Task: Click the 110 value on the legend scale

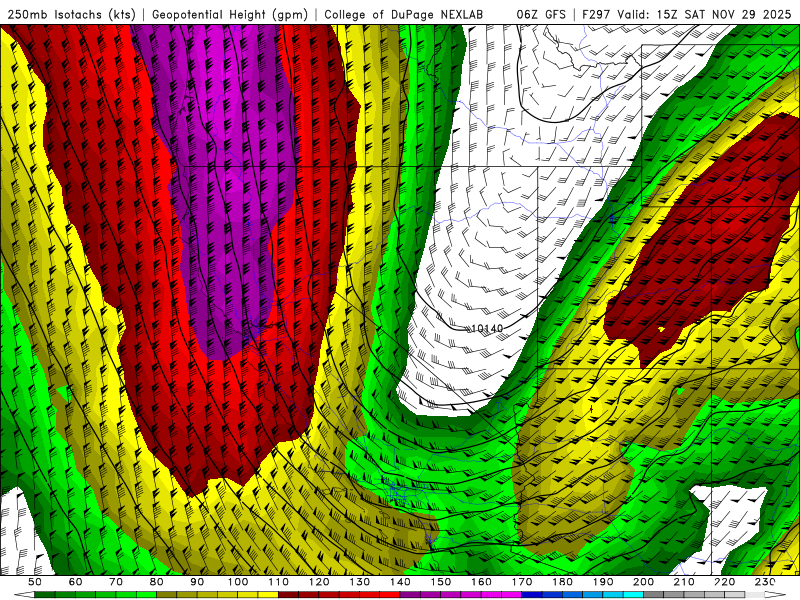Action: coord(278,582)
